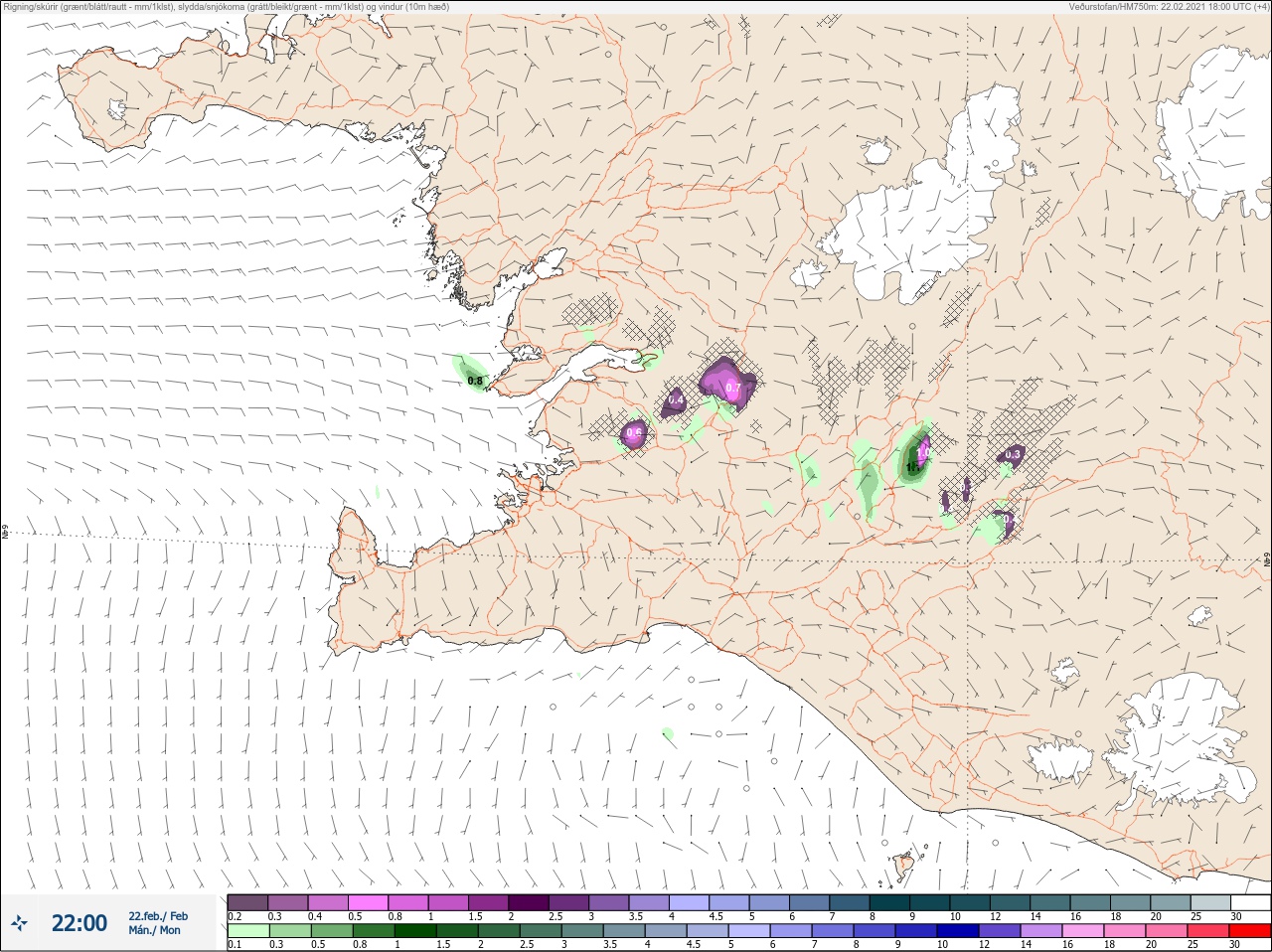The width and height of the screenshot is (1272, 952).
Task: Click the 0.8 rain value on the west coast
Action: (475, 381)
